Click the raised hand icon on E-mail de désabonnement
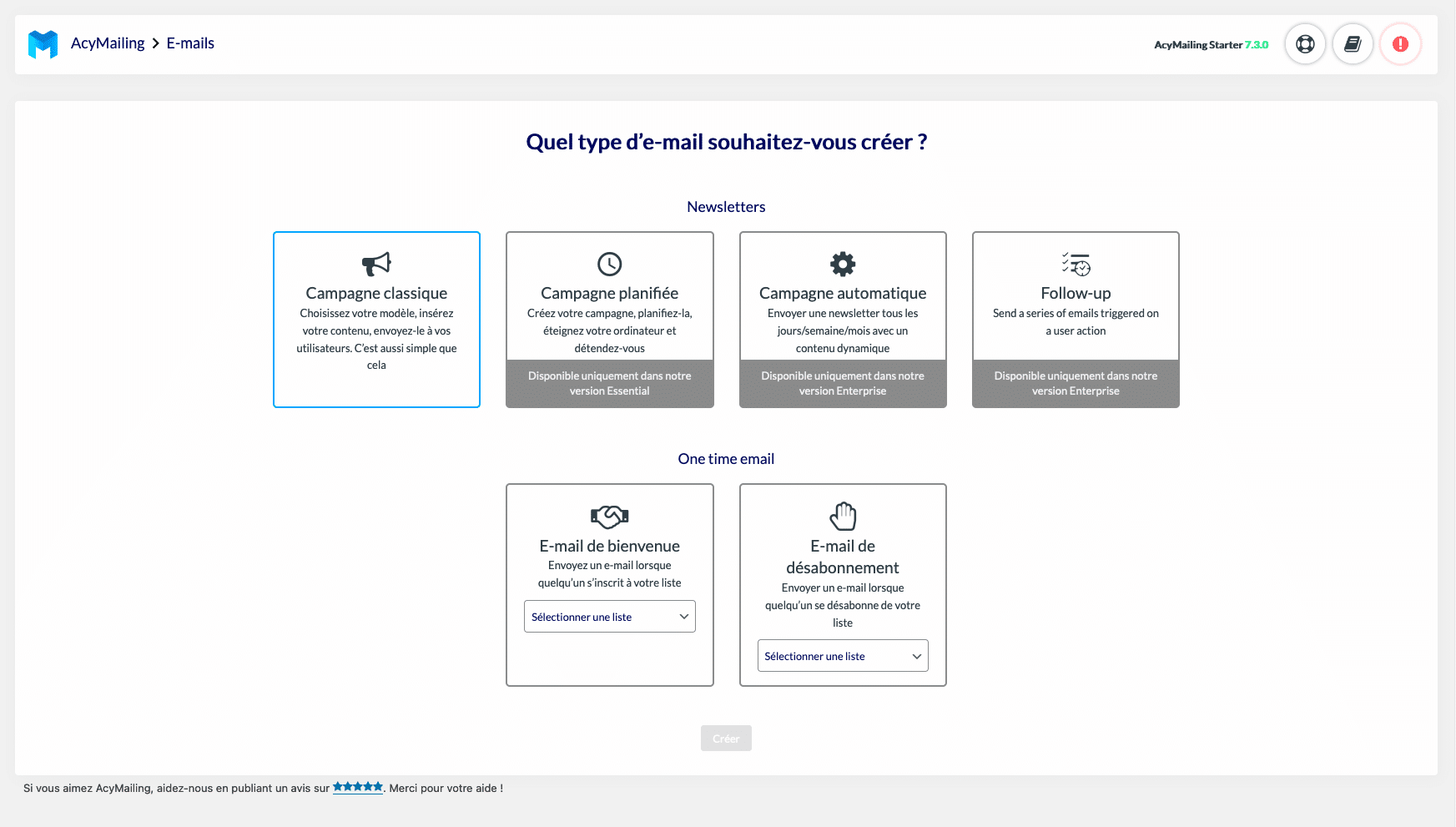Viewport: 1456px width, 827px height. click(842, 516)
